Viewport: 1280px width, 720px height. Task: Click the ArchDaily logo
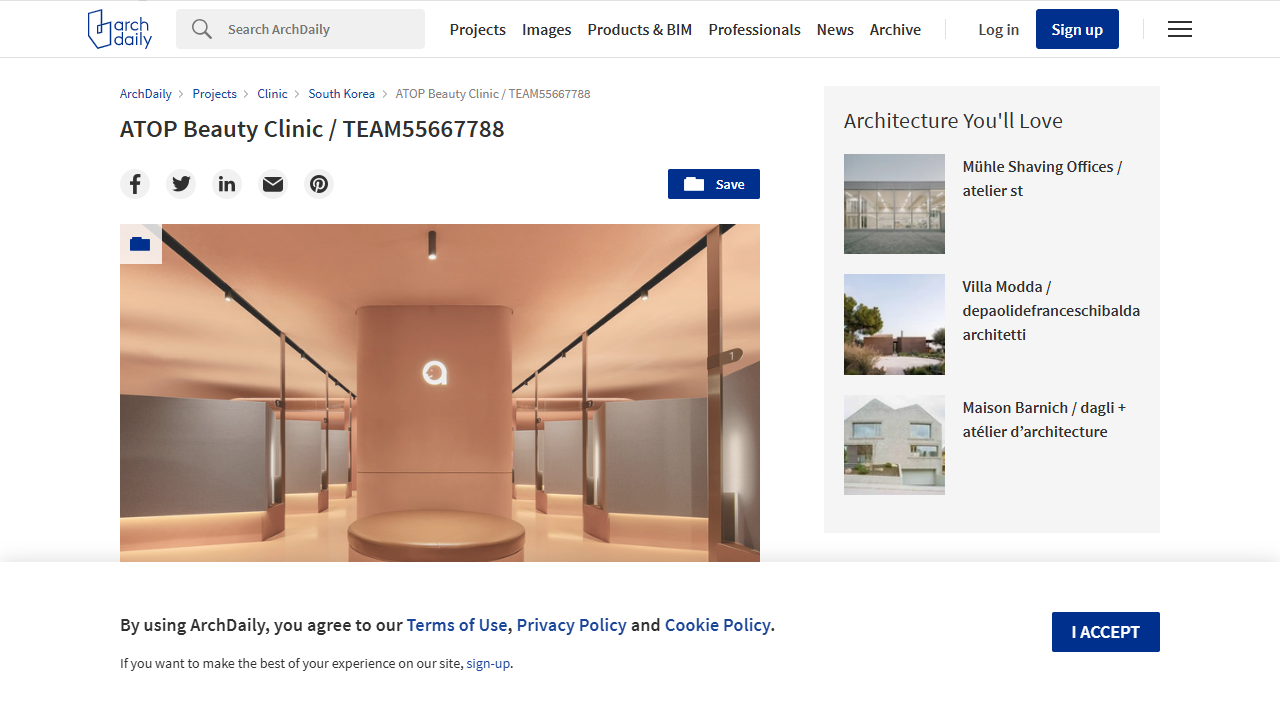pos(120,29)
